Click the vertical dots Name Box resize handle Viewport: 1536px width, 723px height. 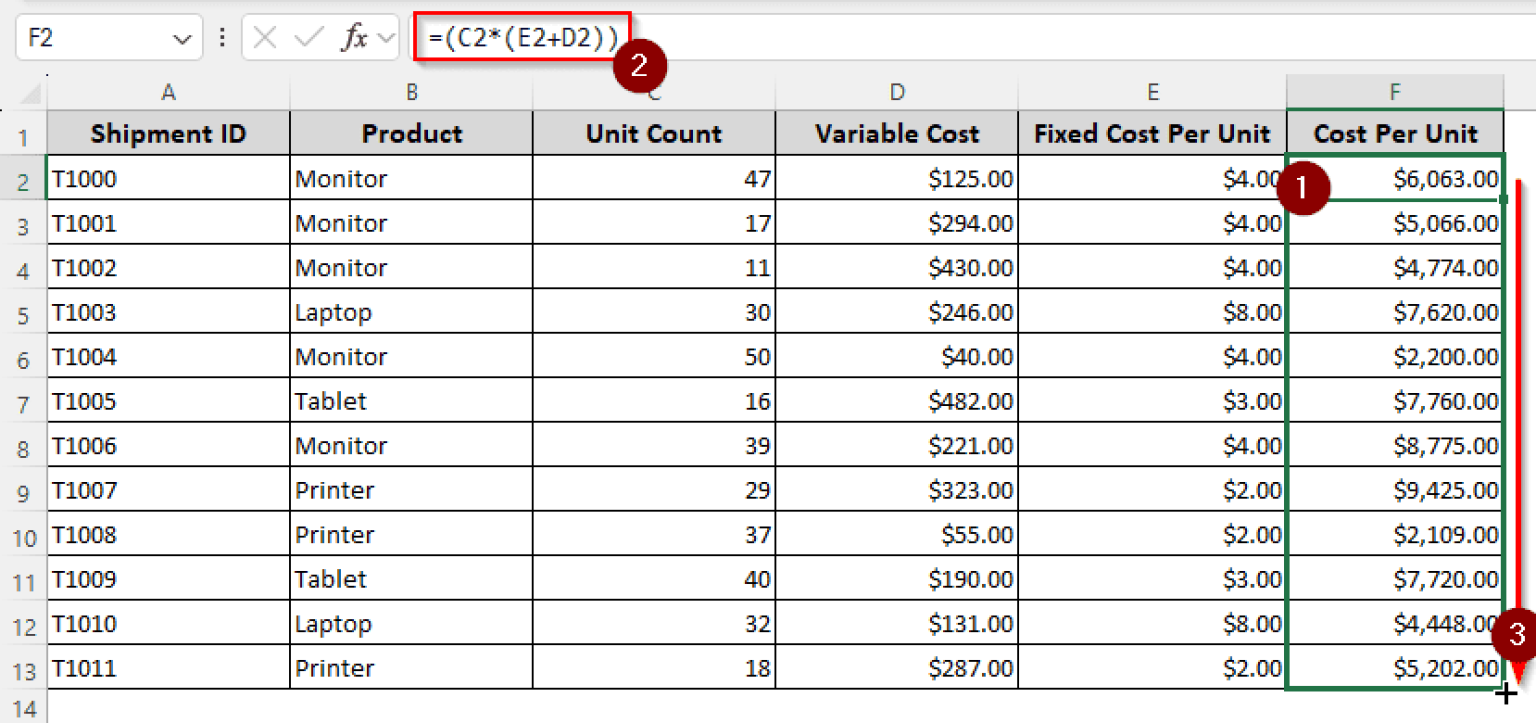(x=221, y=39)
